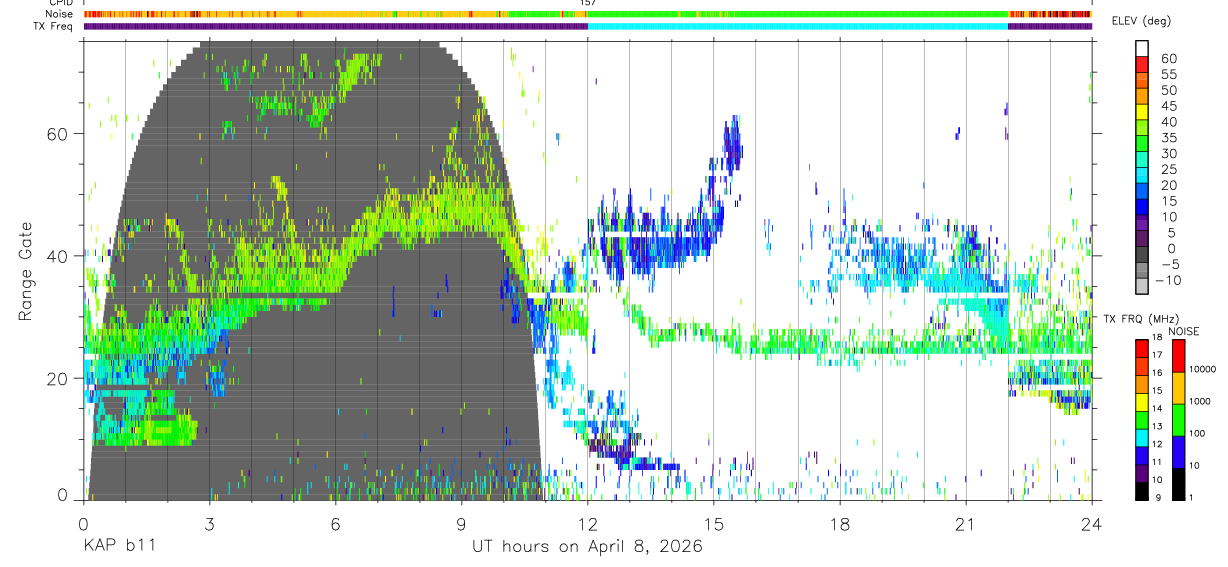Viewport: 1228px width, 567px height.
Task: Click x-axis tick label '24'
Action: [1091, 524]
